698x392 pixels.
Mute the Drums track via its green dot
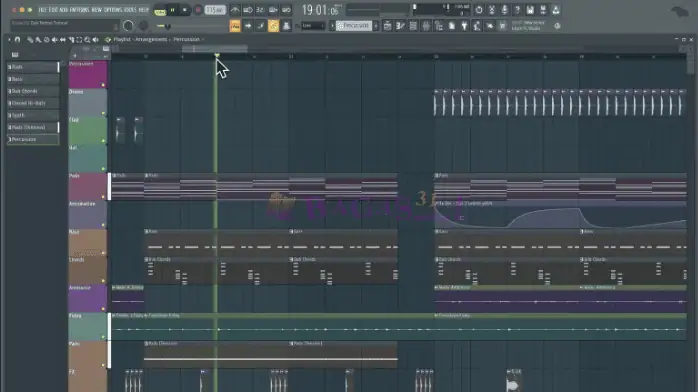103,113
